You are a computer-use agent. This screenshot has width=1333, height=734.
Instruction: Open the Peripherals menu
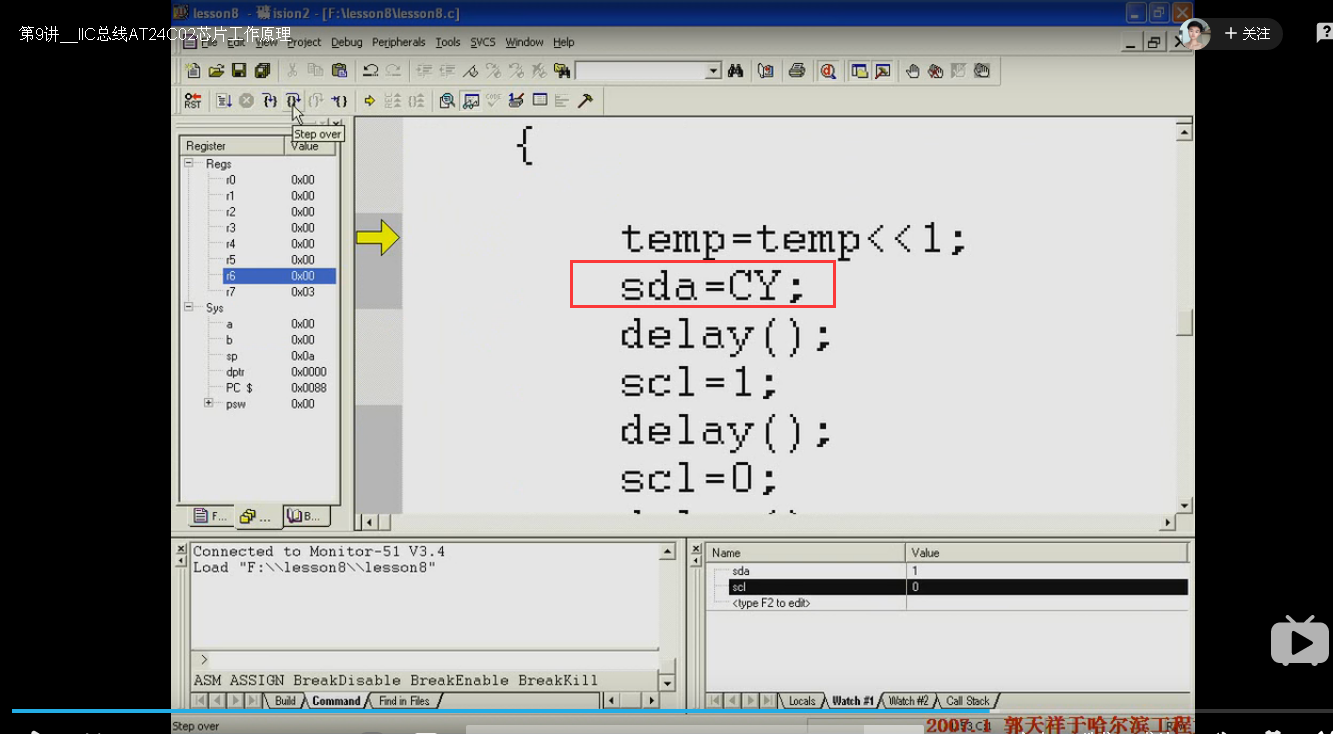[x=399, y=42]
